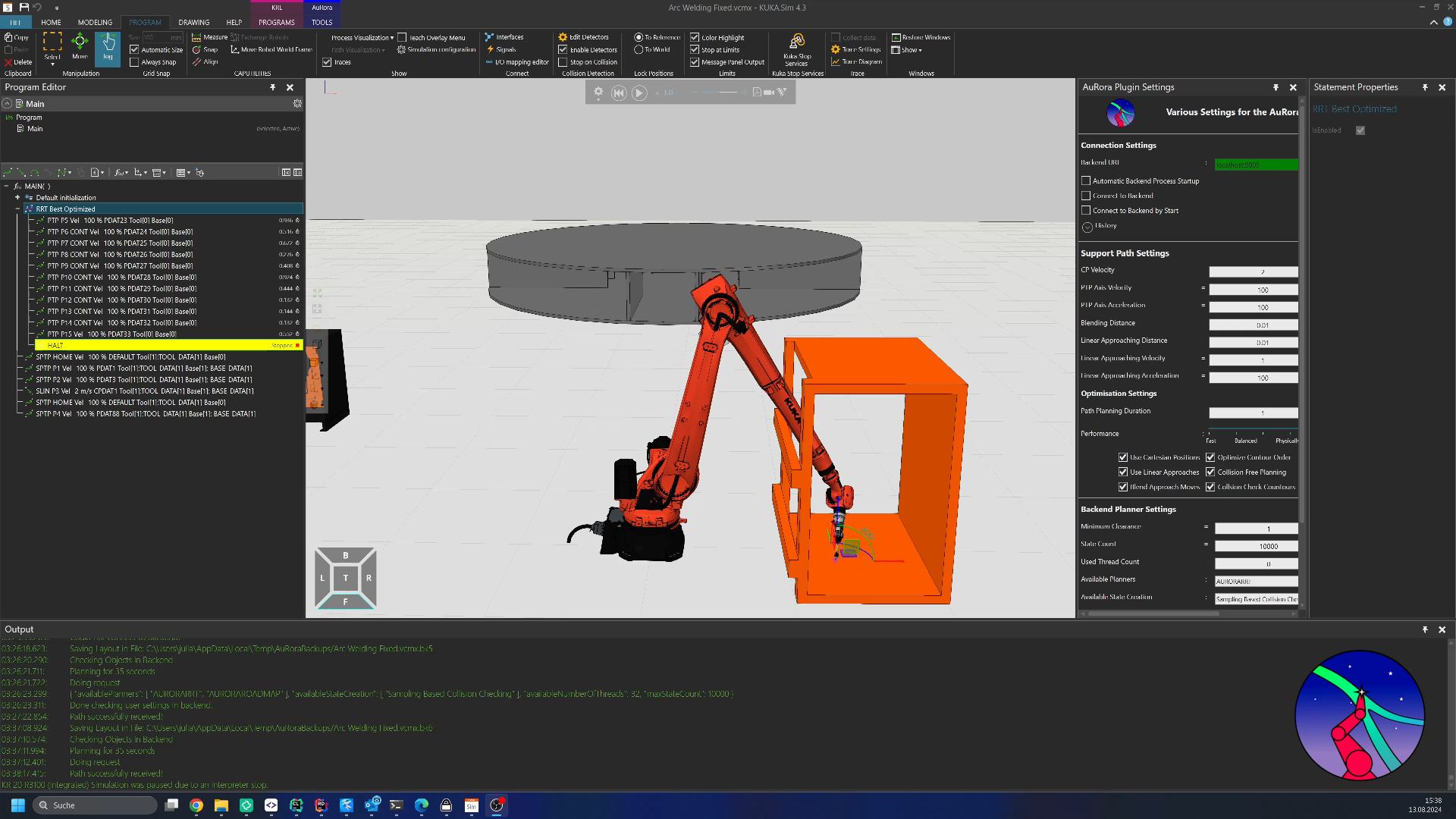Delete selected item from Clipboard group
Image resolution: width=1456 pixels, height=819 pixels.
click(x=18, y=62)
